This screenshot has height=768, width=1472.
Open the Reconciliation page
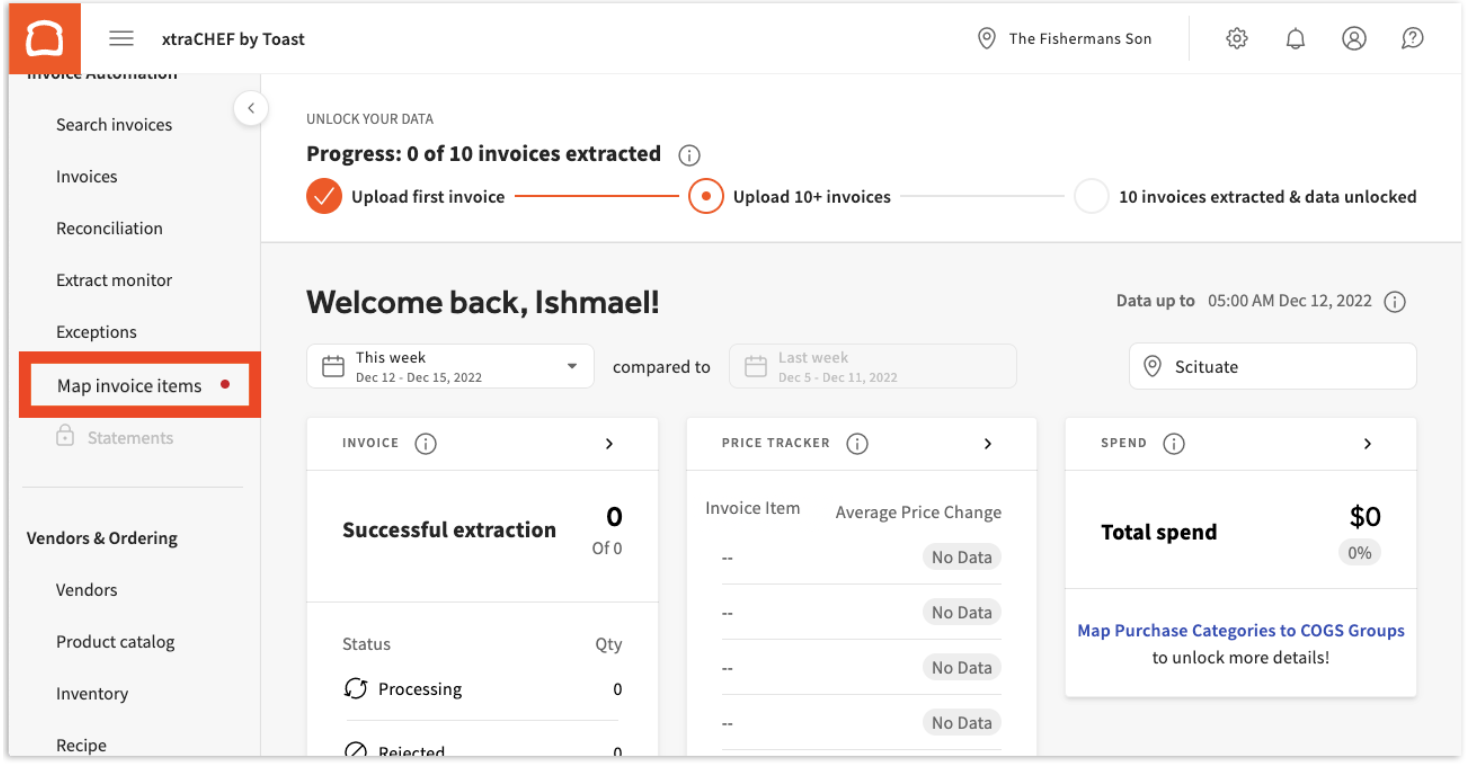[x=109, y=228]
